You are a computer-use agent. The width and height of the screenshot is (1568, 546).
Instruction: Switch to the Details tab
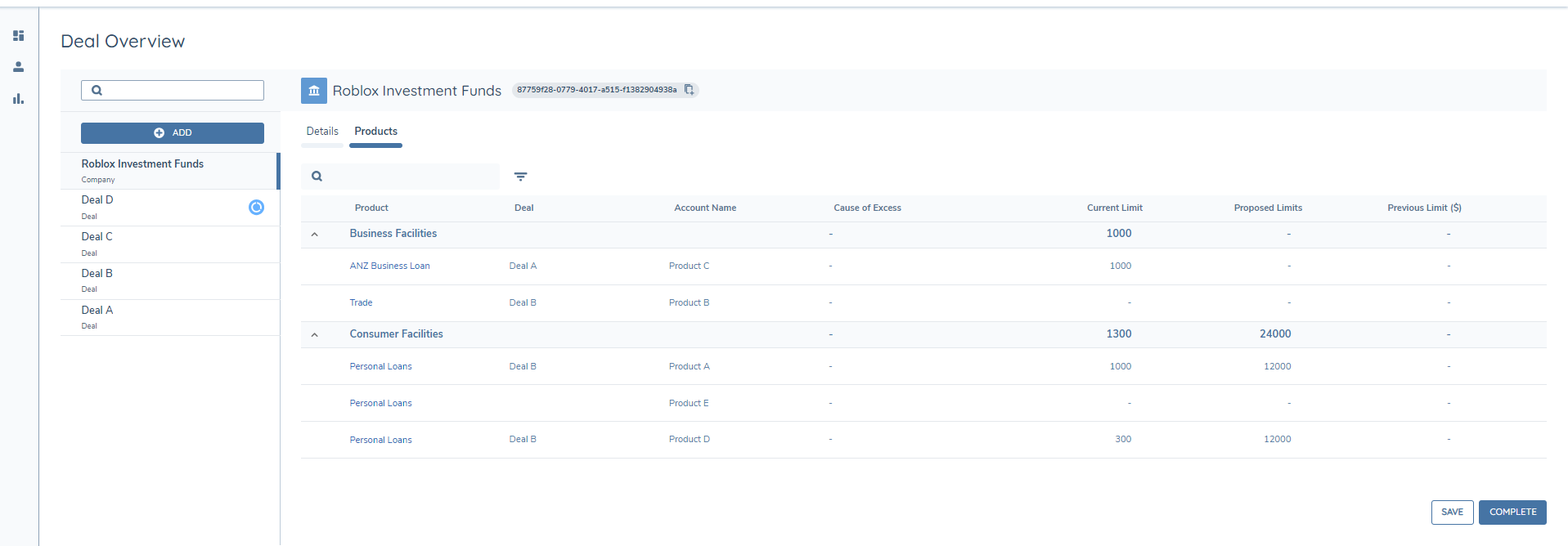(x=322, y=132)
